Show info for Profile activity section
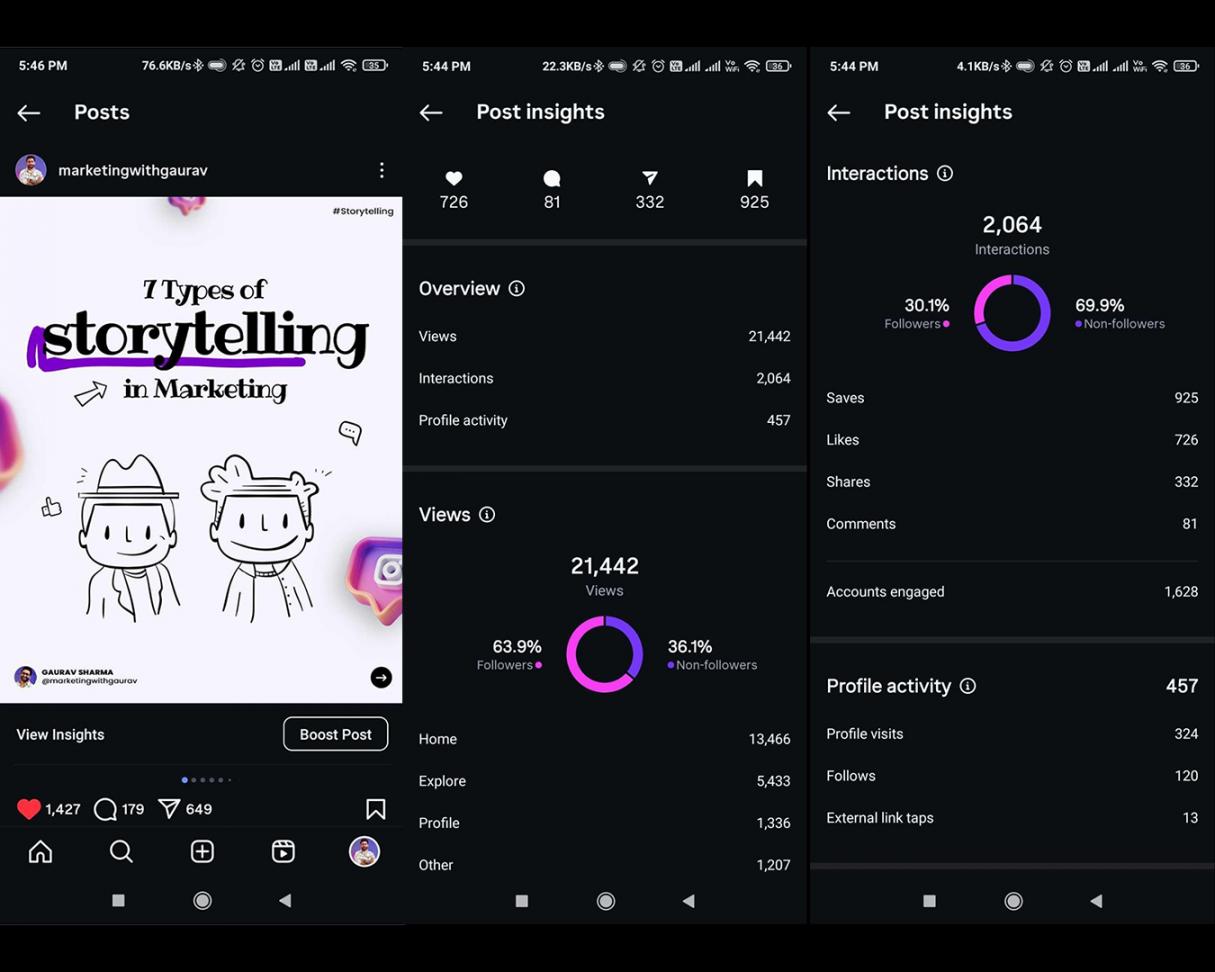Viewport: 1215px width, 972px height. click(x=967, y=686)
